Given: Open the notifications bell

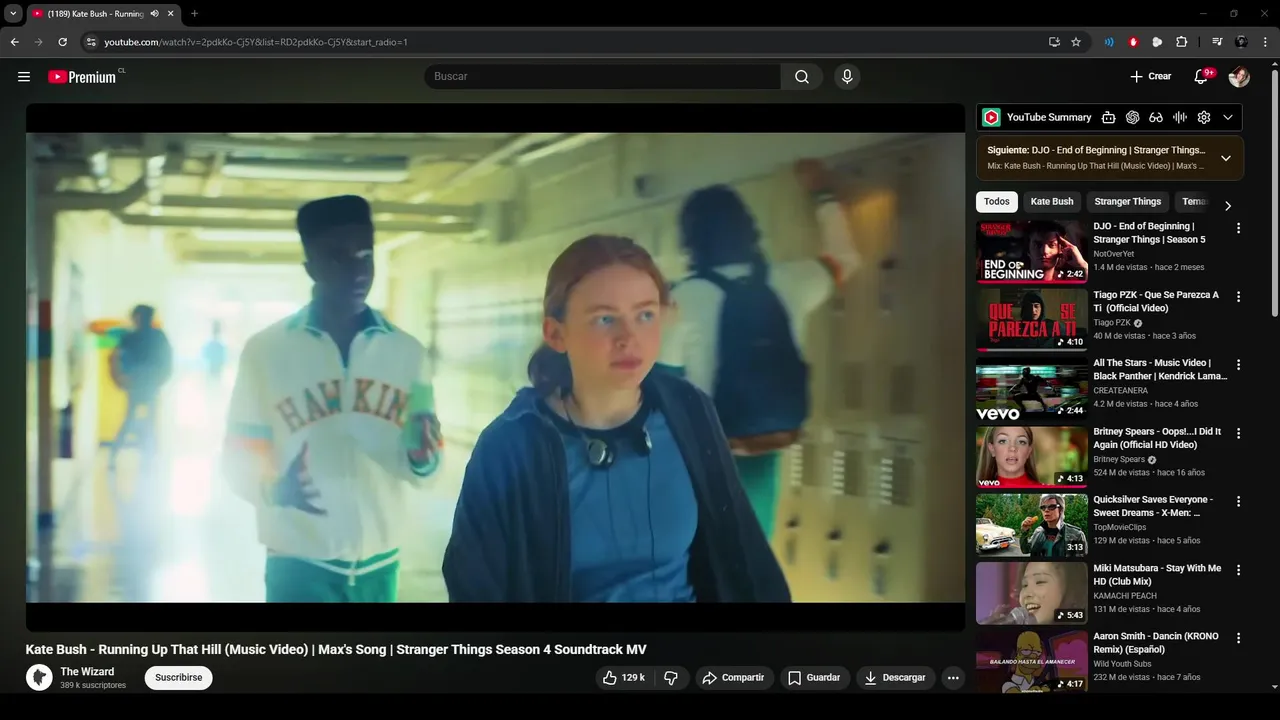Looking at the screenshot, I should [1201, 77].
